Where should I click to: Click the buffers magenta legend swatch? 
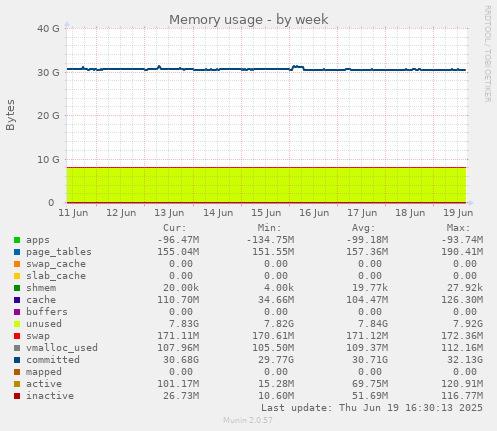coord(17,312)
